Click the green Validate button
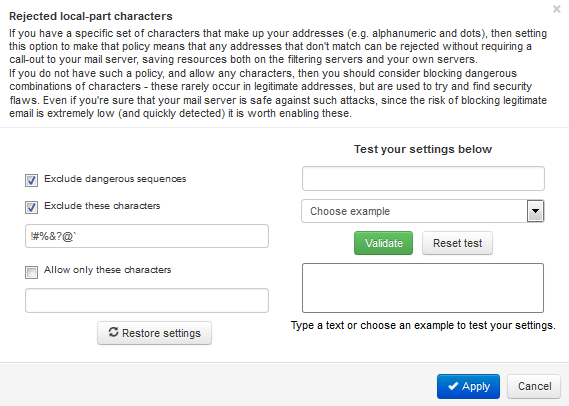 383,243
